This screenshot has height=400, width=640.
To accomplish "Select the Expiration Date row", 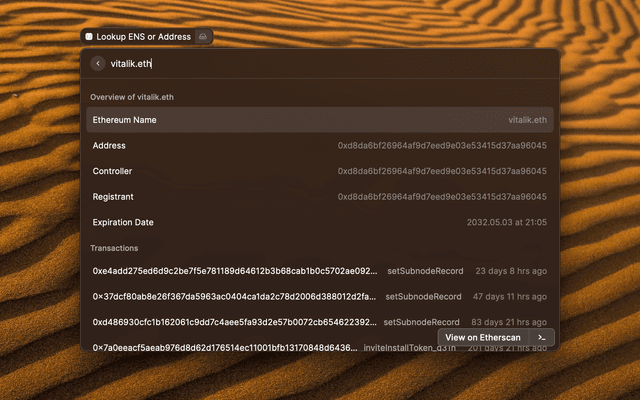I will [x=319, y=222].
